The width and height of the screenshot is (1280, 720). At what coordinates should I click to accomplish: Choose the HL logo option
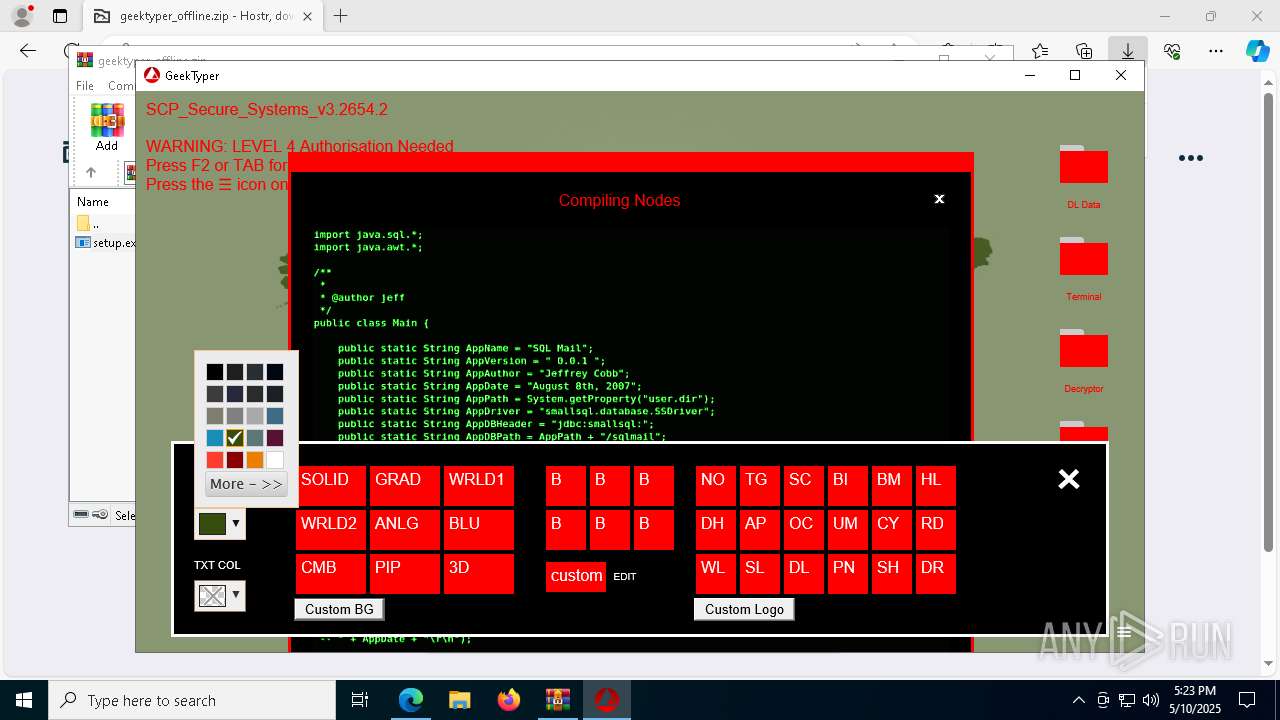936,486
